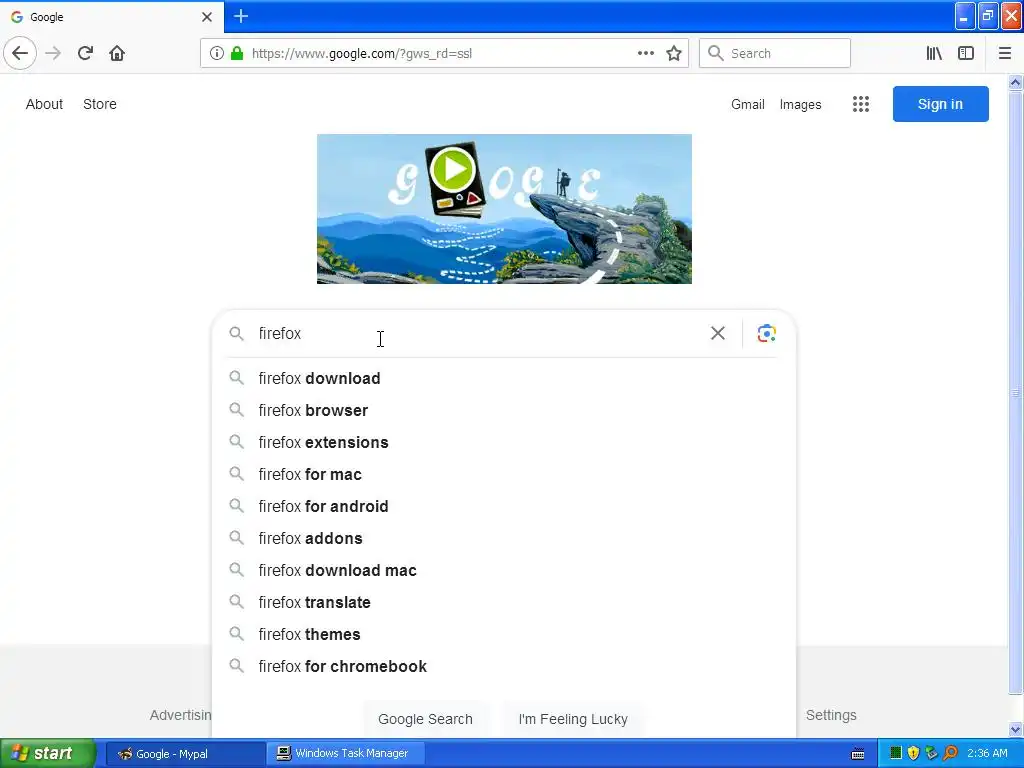Search by image with Google Lens
This screenshot has height=768, width=1024.
pyautogui.click(x=766, y=333)
